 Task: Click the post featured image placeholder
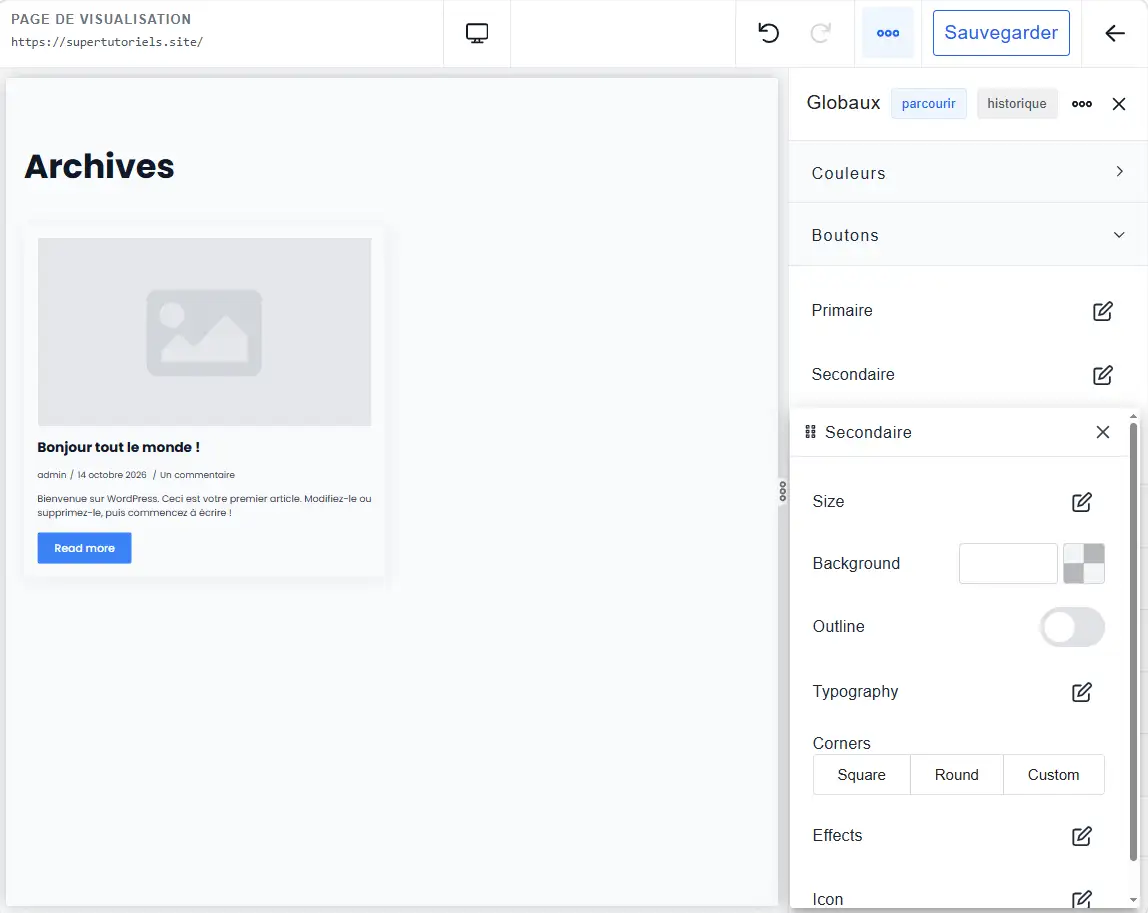(204, 332)
